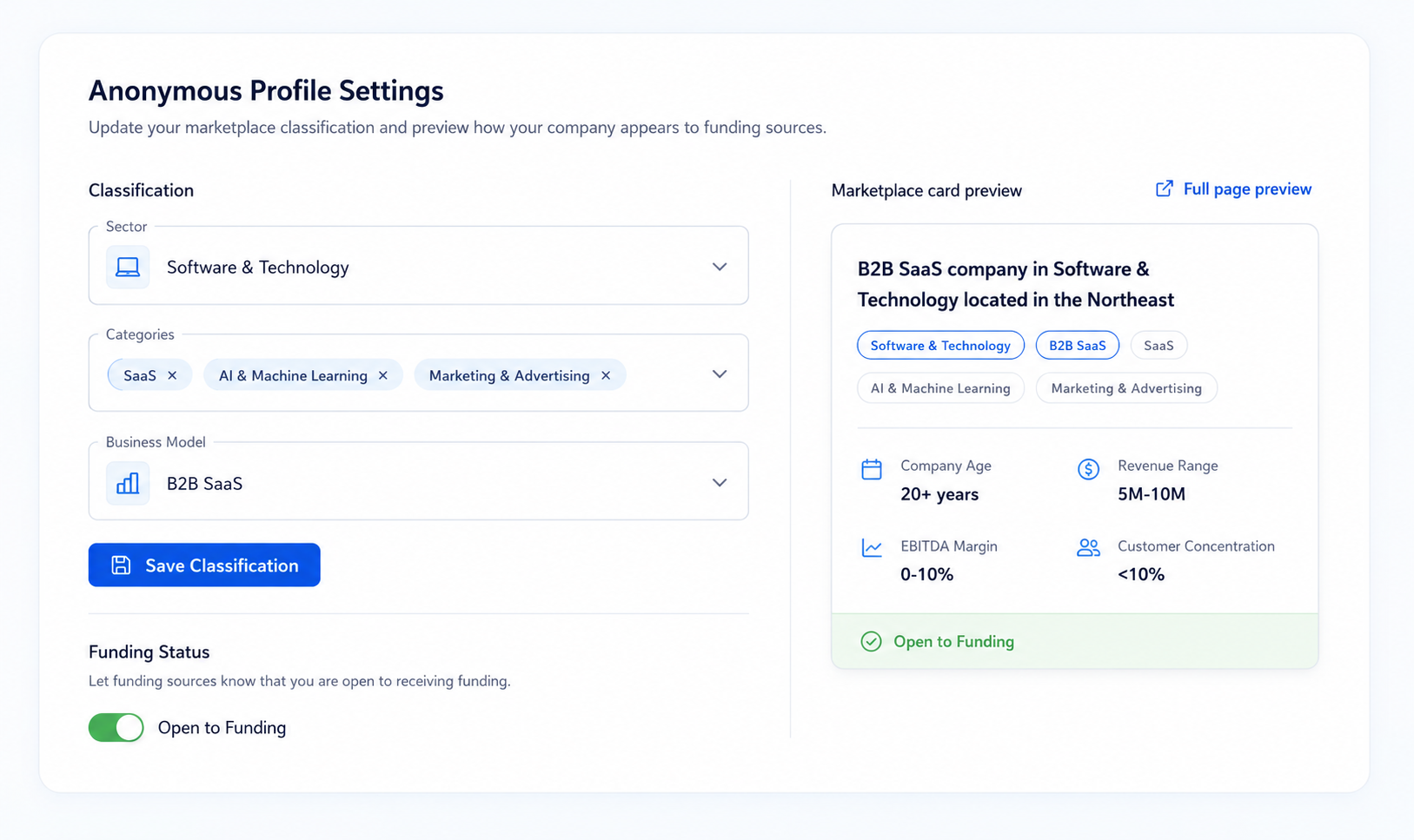1414x840 pixels.
Task: Click the B2B SaaS tag in preview
Action: point(1078,346)
